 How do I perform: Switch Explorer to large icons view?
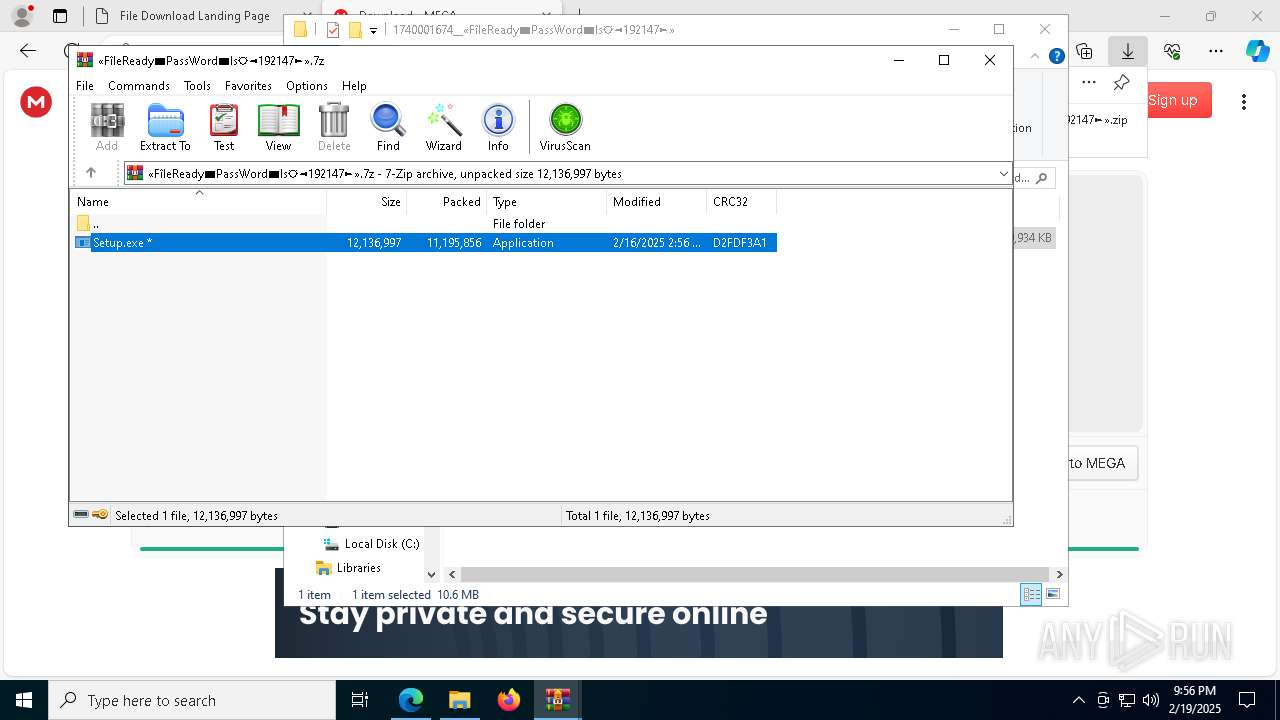[x=1052, y=594]
